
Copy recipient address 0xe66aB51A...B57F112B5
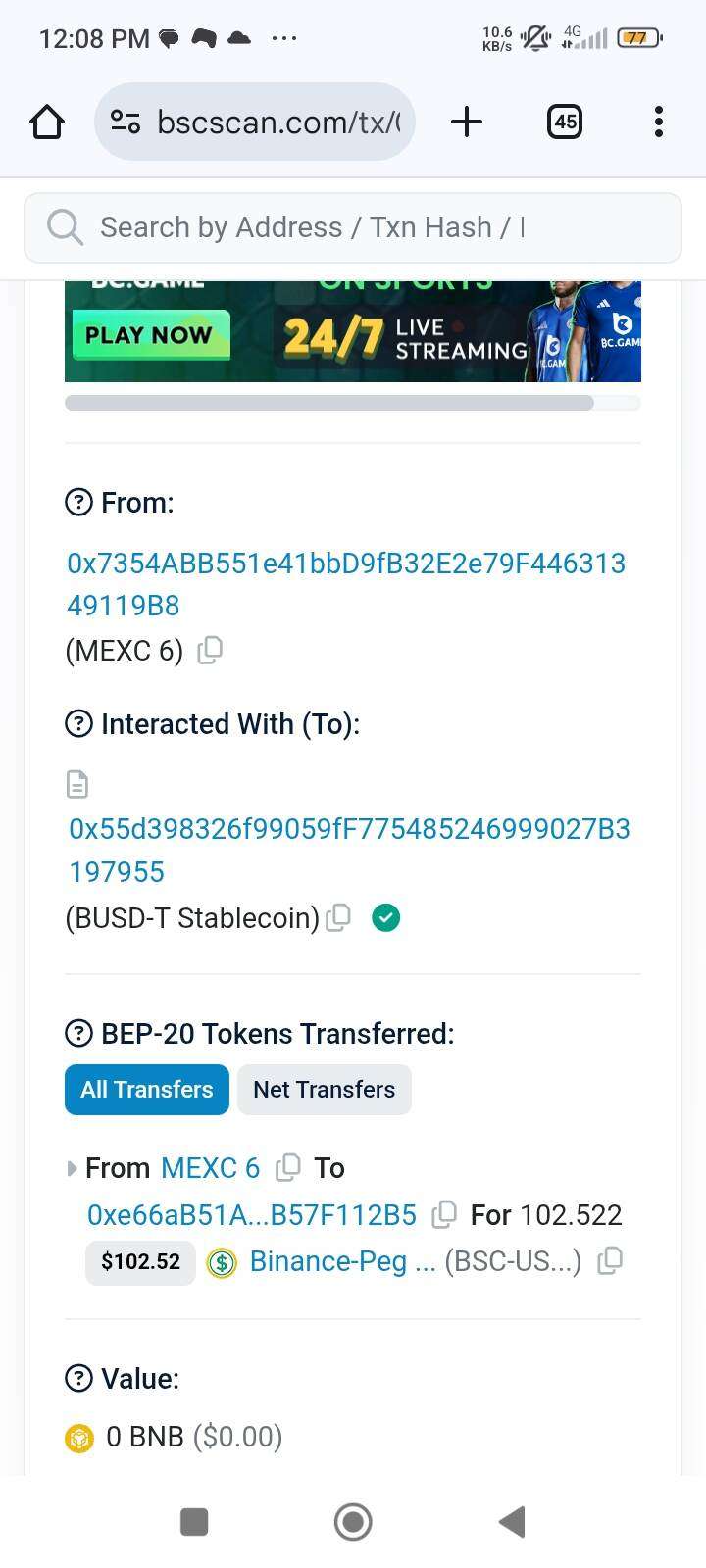click(444, 1214)
